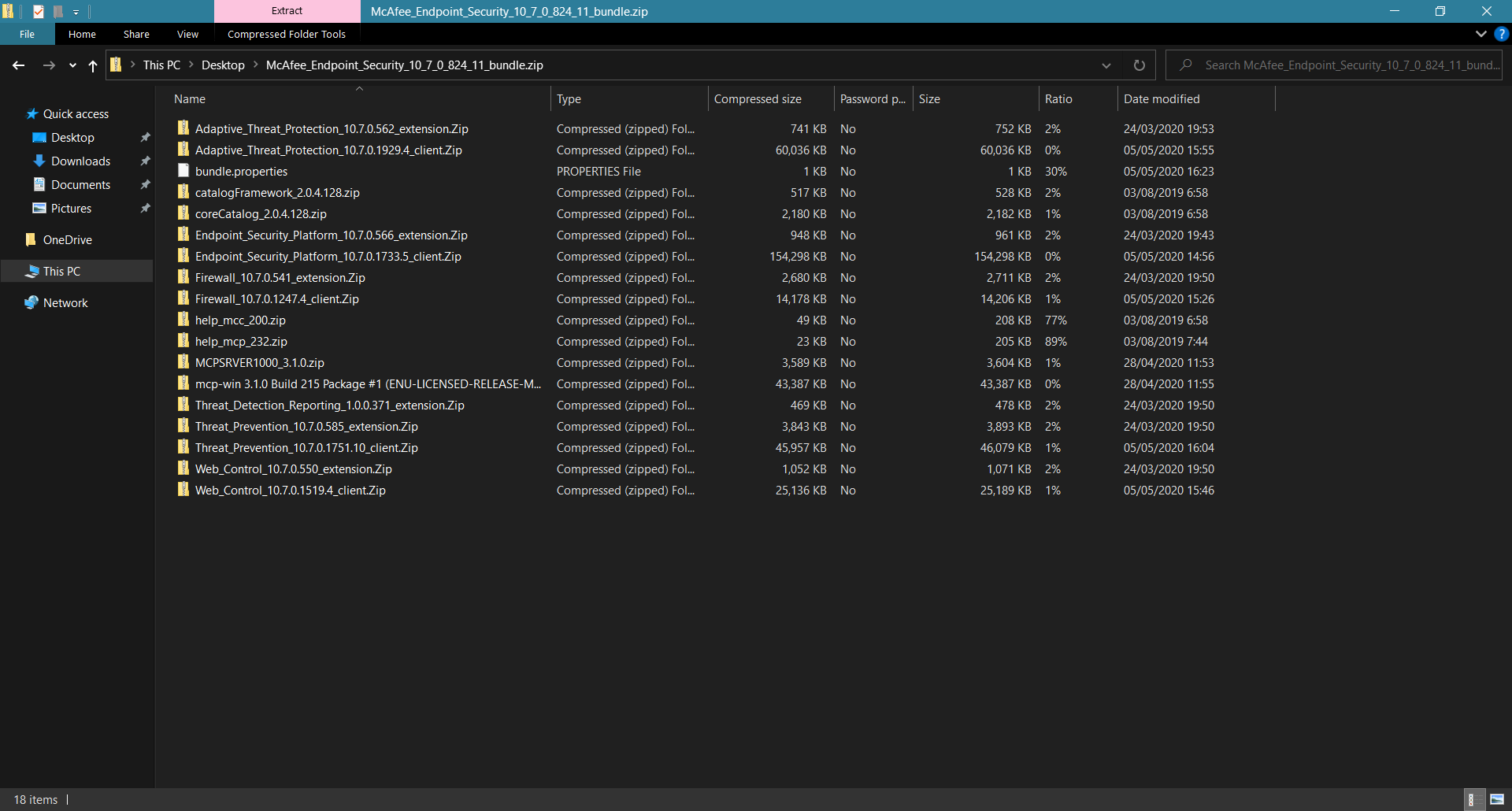Unpin Documents using its pin icon
This screenshot has height=811, width=1512.
point(145,185)
